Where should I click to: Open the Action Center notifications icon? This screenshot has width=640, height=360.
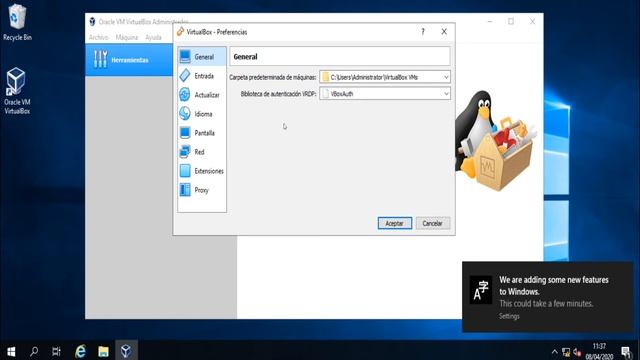click(x=627, y=352)
